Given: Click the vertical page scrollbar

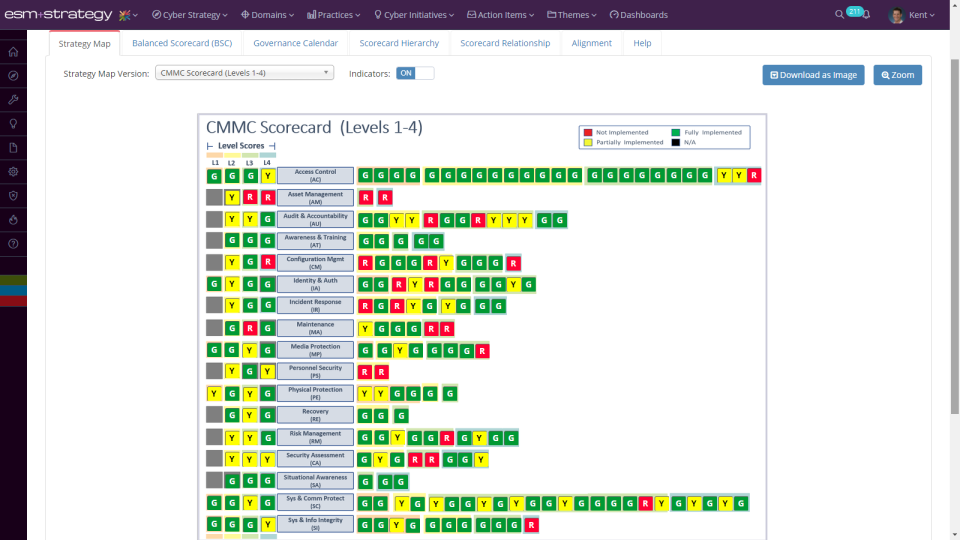Looking at the screenshot, I should [954, 238].
